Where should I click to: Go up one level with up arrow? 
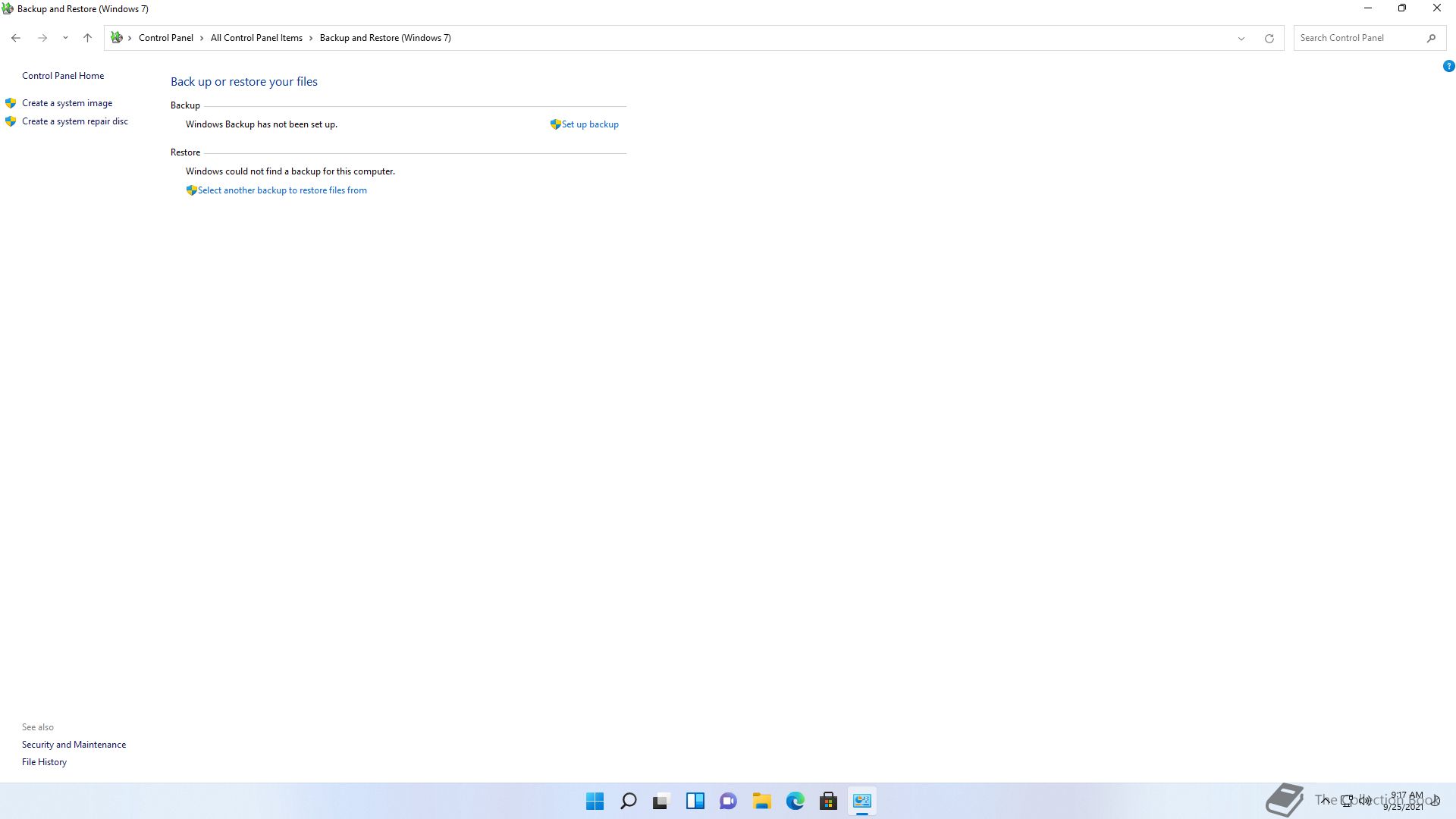click(87, 38)
